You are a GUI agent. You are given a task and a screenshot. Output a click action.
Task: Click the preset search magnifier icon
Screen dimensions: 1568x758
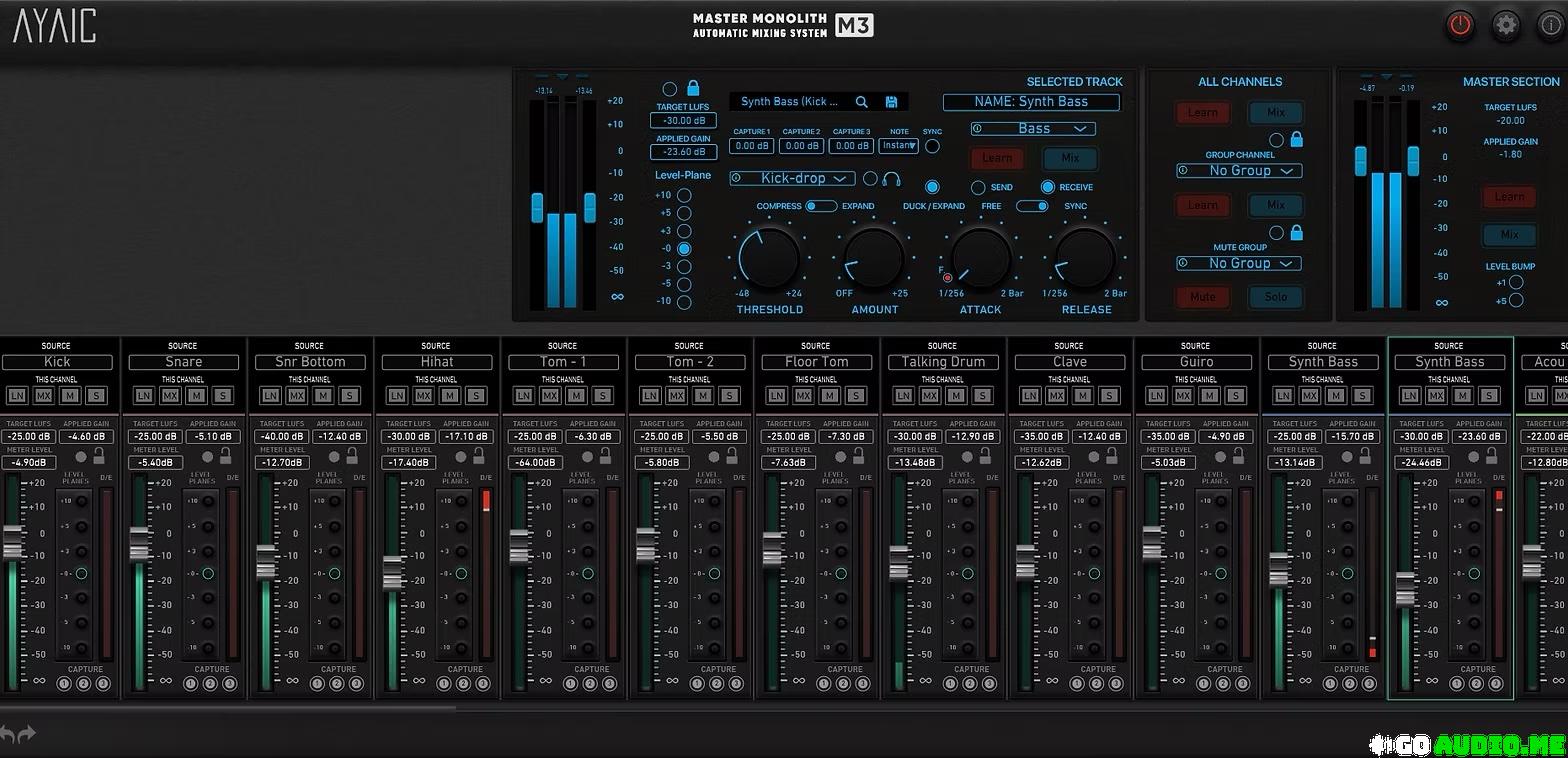click(861, 102)
